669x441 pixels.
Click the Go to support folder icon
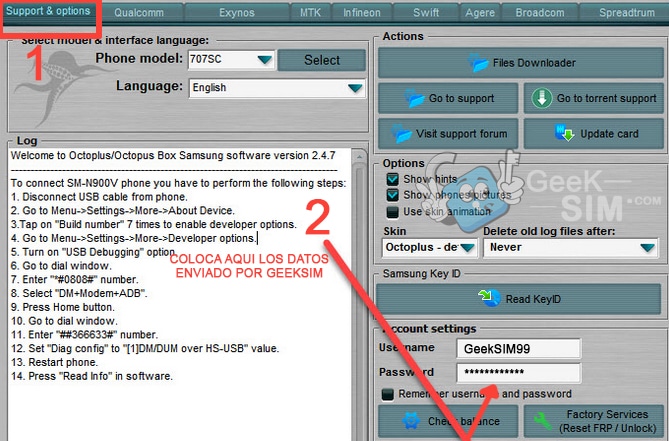point(414,99)
